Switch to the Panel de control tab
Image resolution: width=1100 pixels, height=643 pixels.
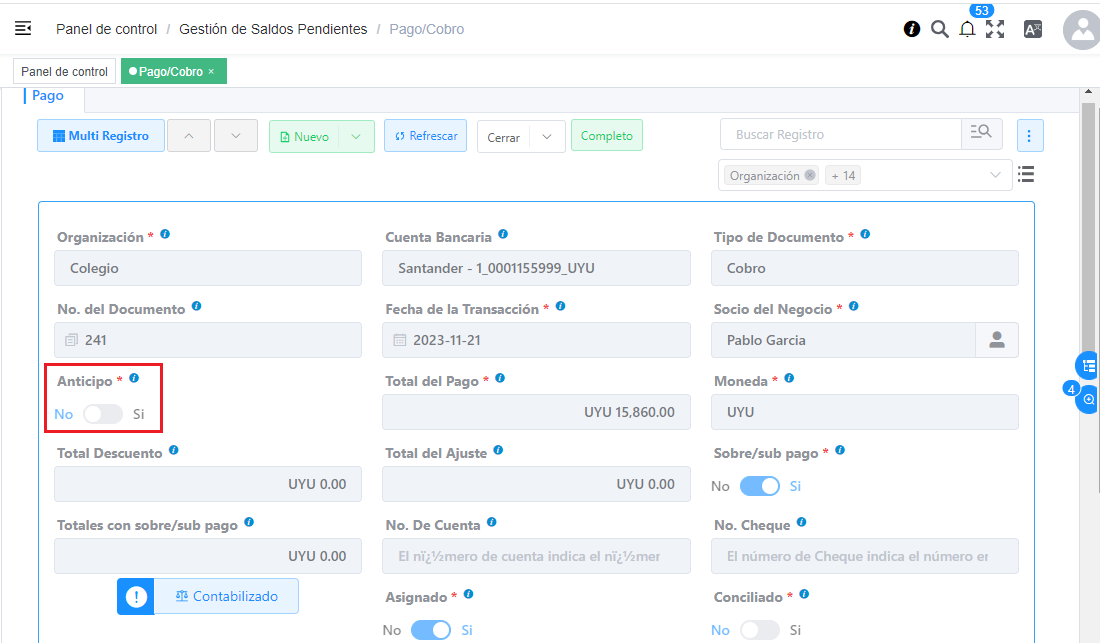64,72
